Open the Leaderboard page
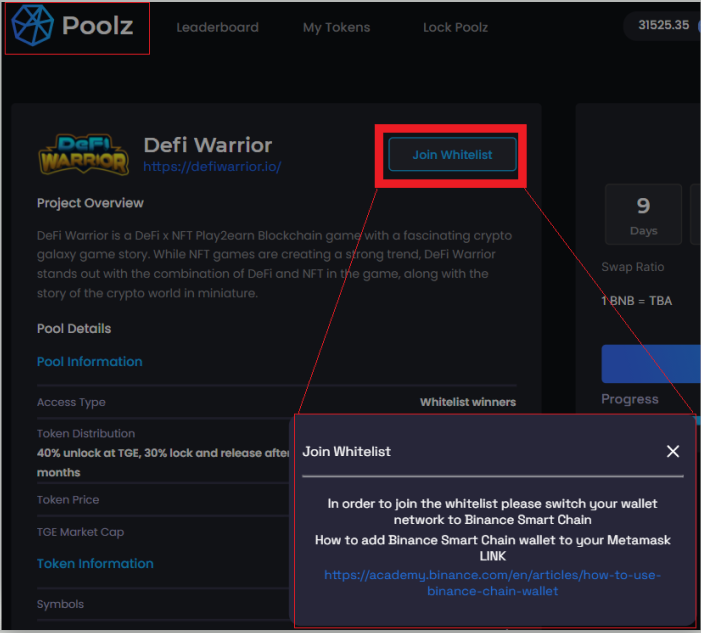Image resolution: width=701 pixels, height=633 pixels. [217, 28]
